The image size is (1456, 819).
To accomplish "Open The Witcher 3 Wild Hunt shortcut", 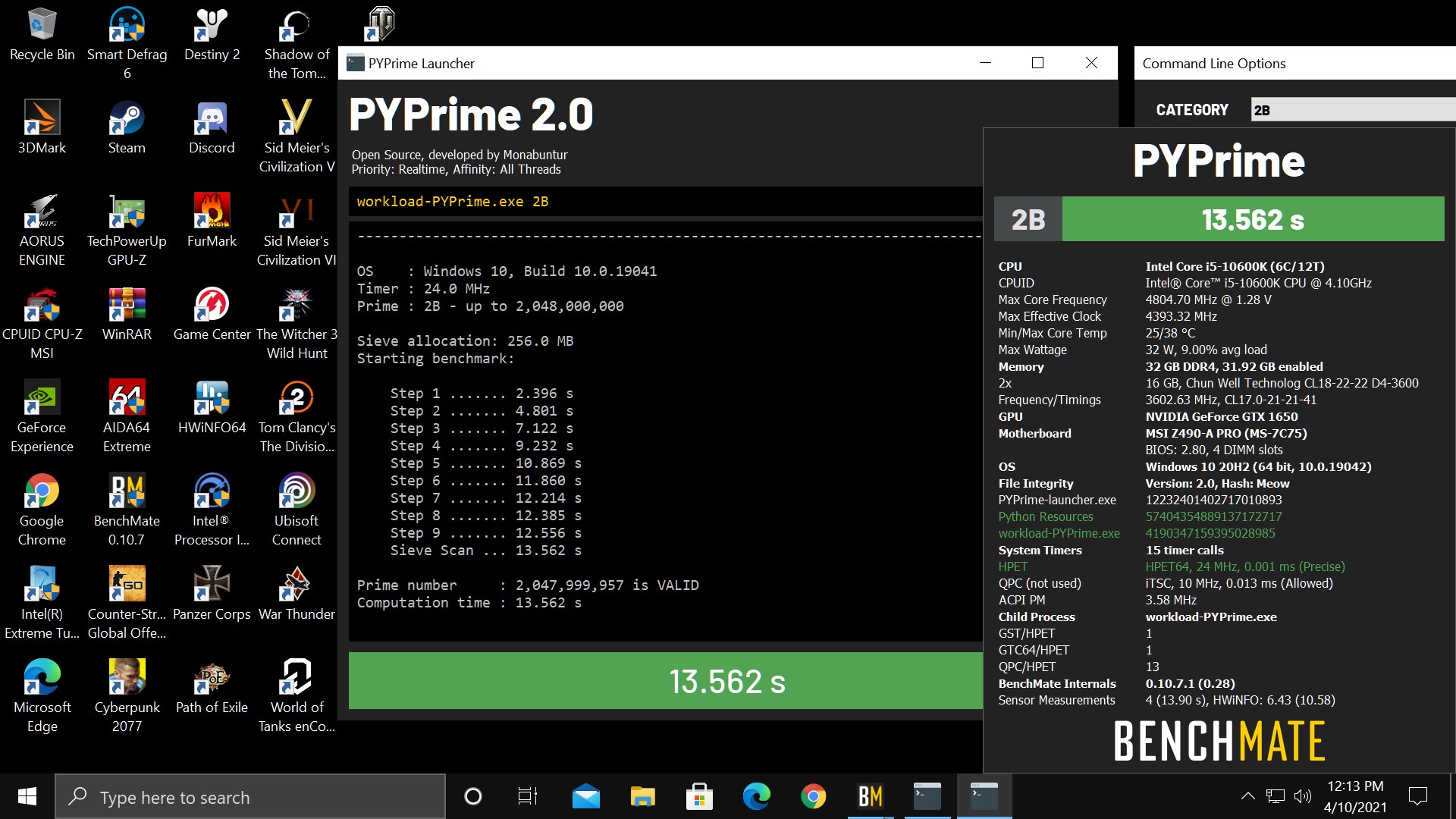I will tap(297, 324).
